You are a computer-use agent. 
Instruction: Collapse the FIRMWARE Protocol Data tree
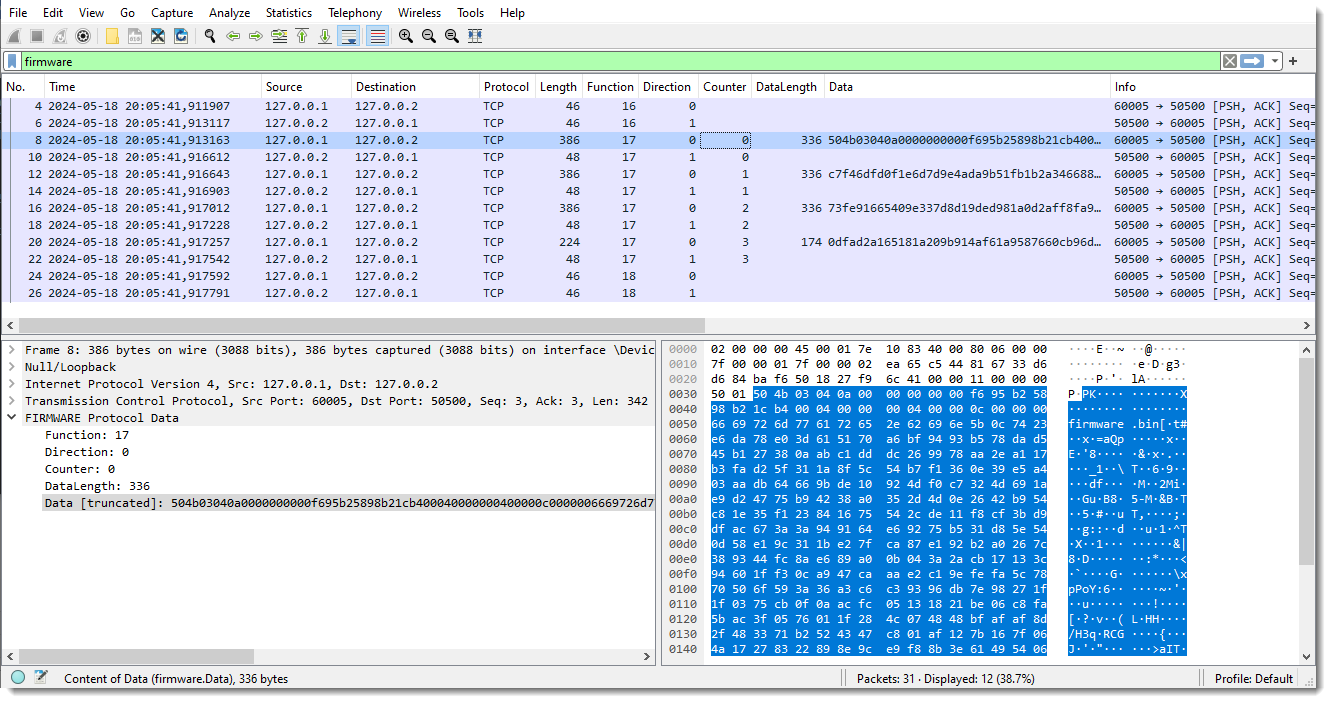11,418
